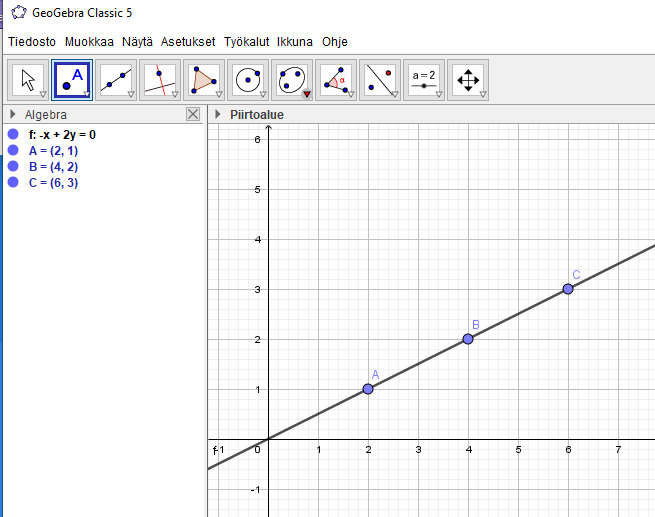Toggle visibility circle for point C
The width and height of the screenshot is (655, 517).
pyautogui.click(x=13, y=182)
